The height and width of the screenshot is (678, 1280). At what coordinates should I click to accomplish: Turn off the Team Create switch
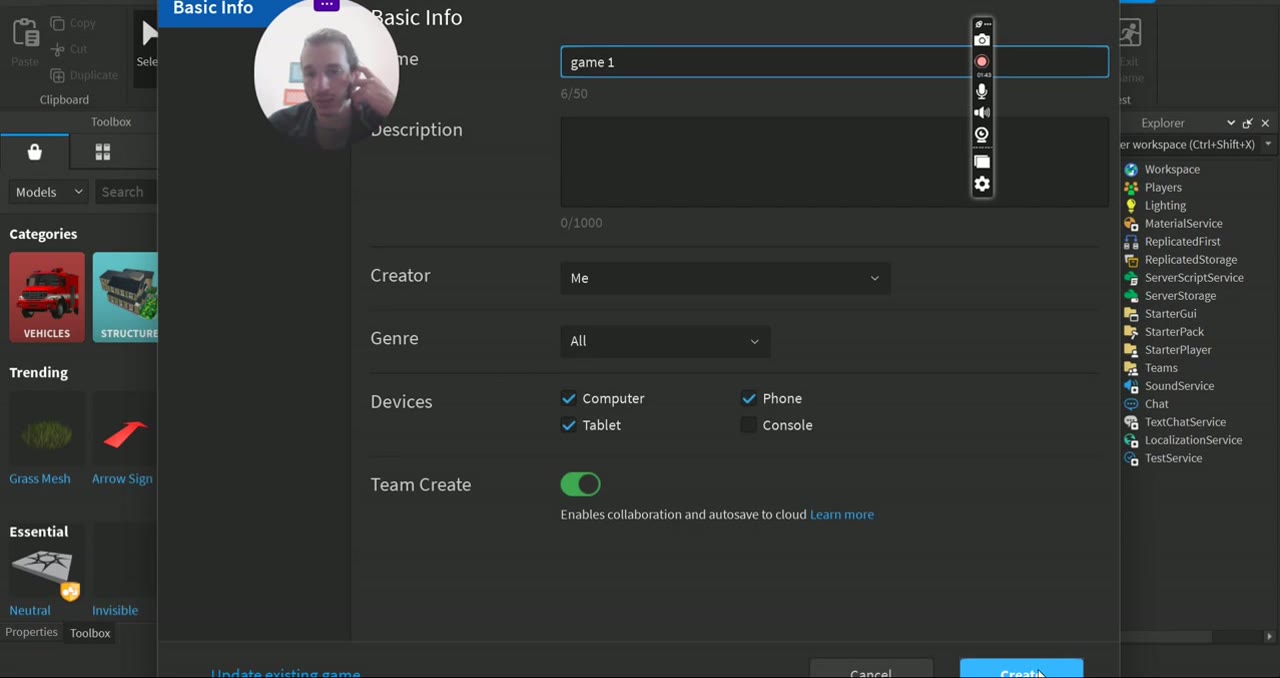581,484
